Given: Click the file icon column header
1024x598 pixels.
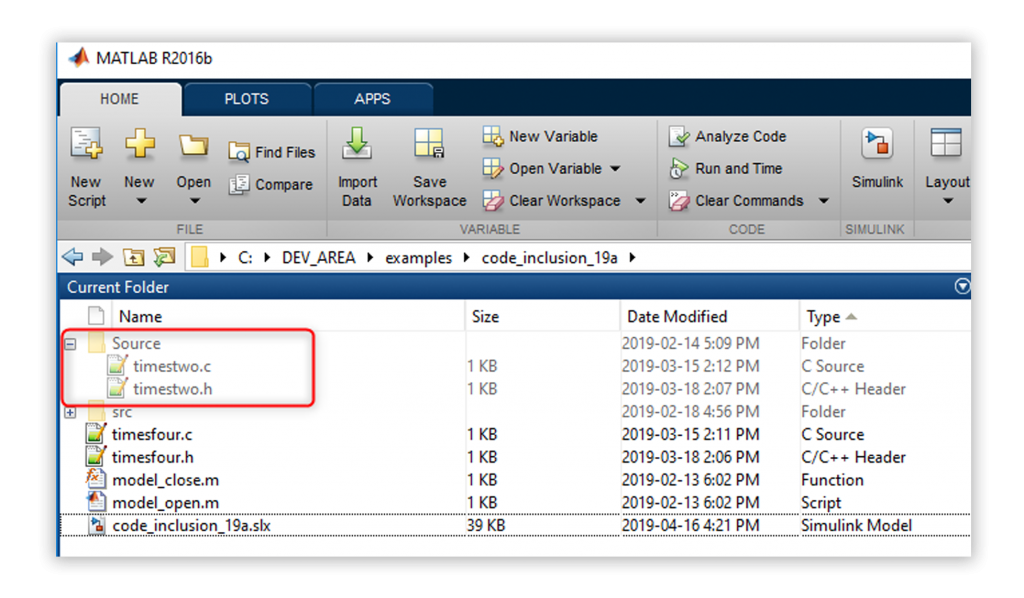Looking at the screenshot, I should (x=96, y=316).
